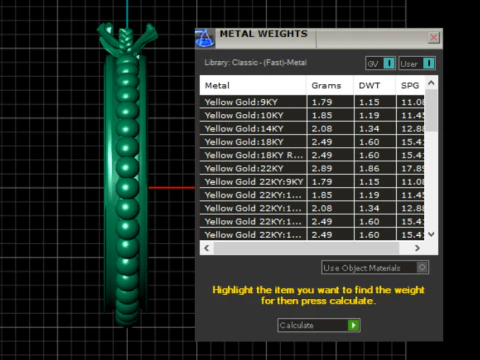Click the horizontal scroll right arrow
The height and width of the screenshot is (360, 480).
[x=417, y=248]
